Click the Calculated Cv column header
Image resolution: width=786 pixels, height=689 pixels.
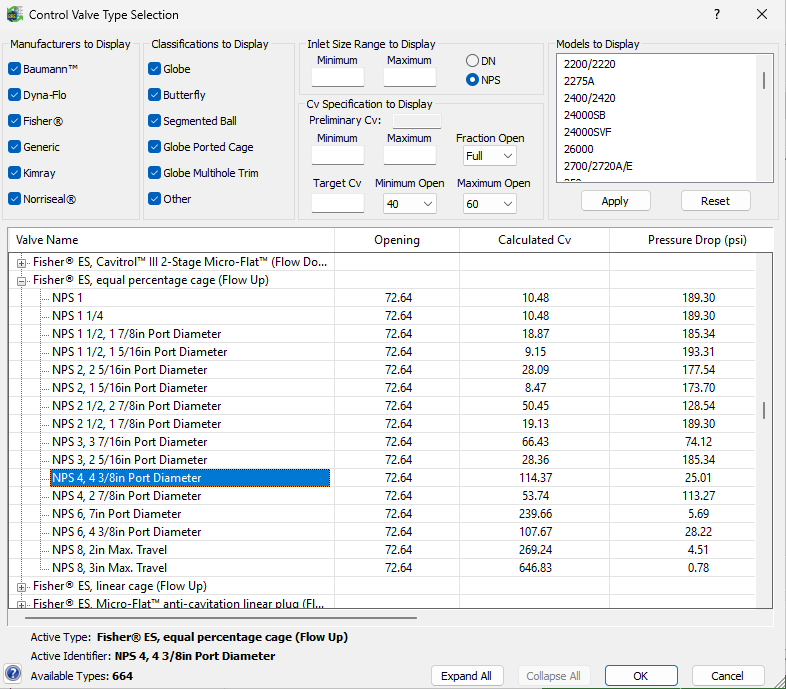click(534, 240)
